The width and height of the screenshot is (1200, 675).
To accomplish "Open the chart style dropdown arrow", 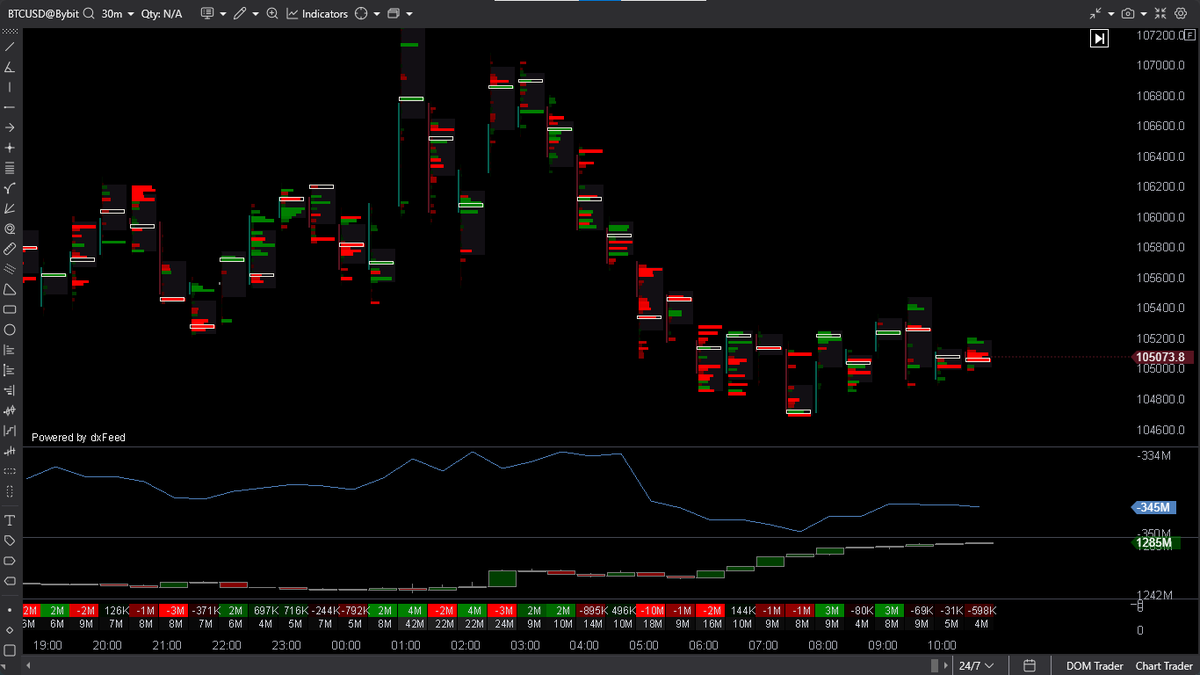I will click(x=407, y=13).
